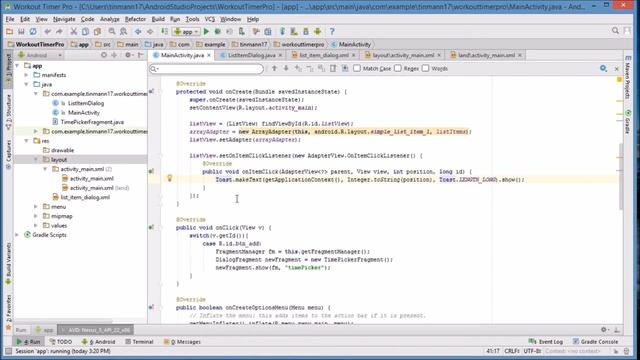Open the Terminal tool window

pyautogui.click(x=139, y=342)
